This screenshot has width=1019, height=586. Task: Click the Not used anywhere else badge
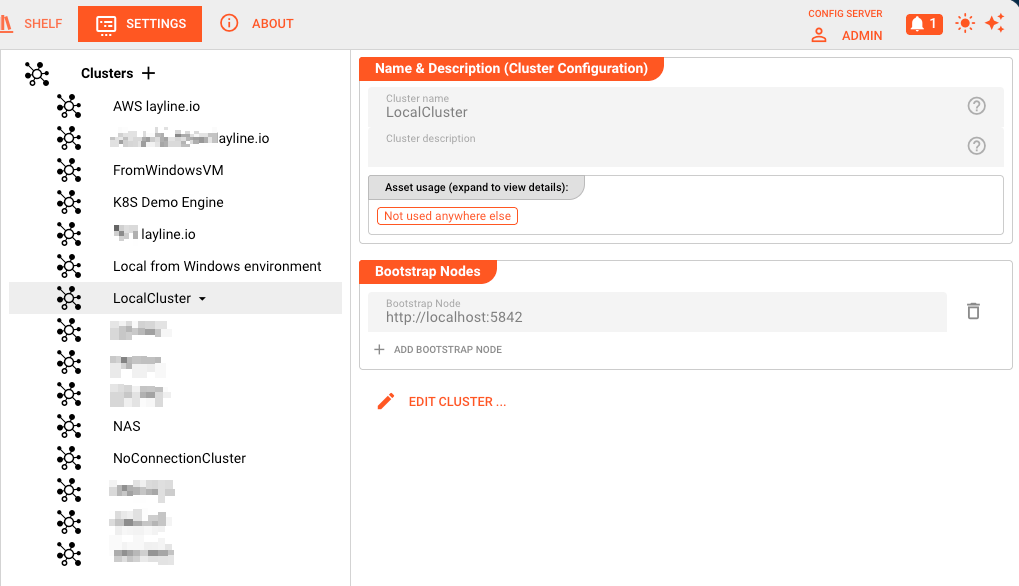coord(447,216)
